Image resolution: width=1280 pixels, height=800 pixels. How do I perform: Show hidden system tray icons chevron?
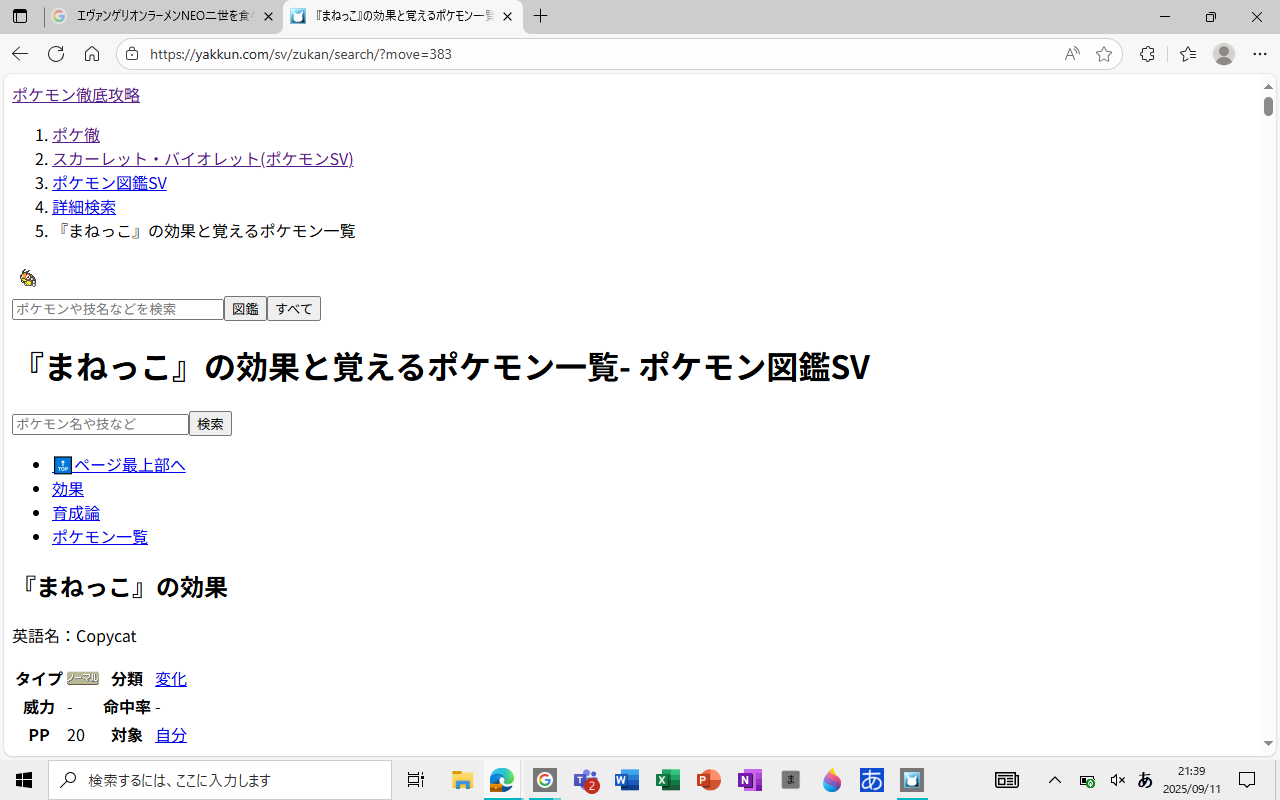point(1054,780)
